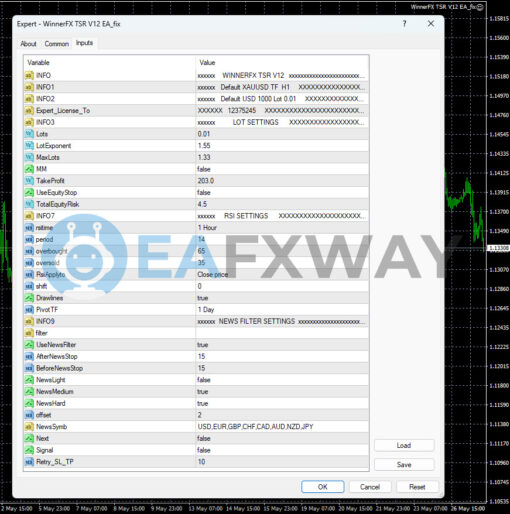Click the Load button

tap(404, 445)
